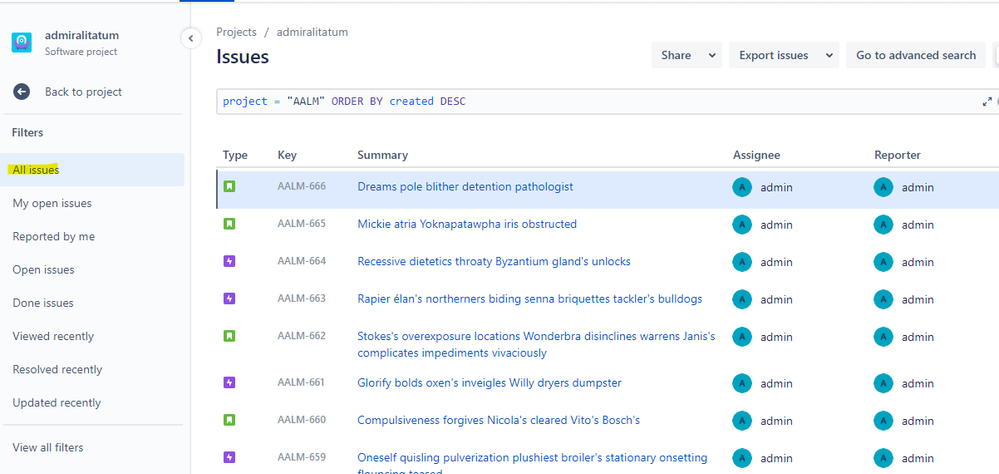Click the assignee avatar in row AALM-663
This screenshot has height=474, width=999.
(742, 299)
